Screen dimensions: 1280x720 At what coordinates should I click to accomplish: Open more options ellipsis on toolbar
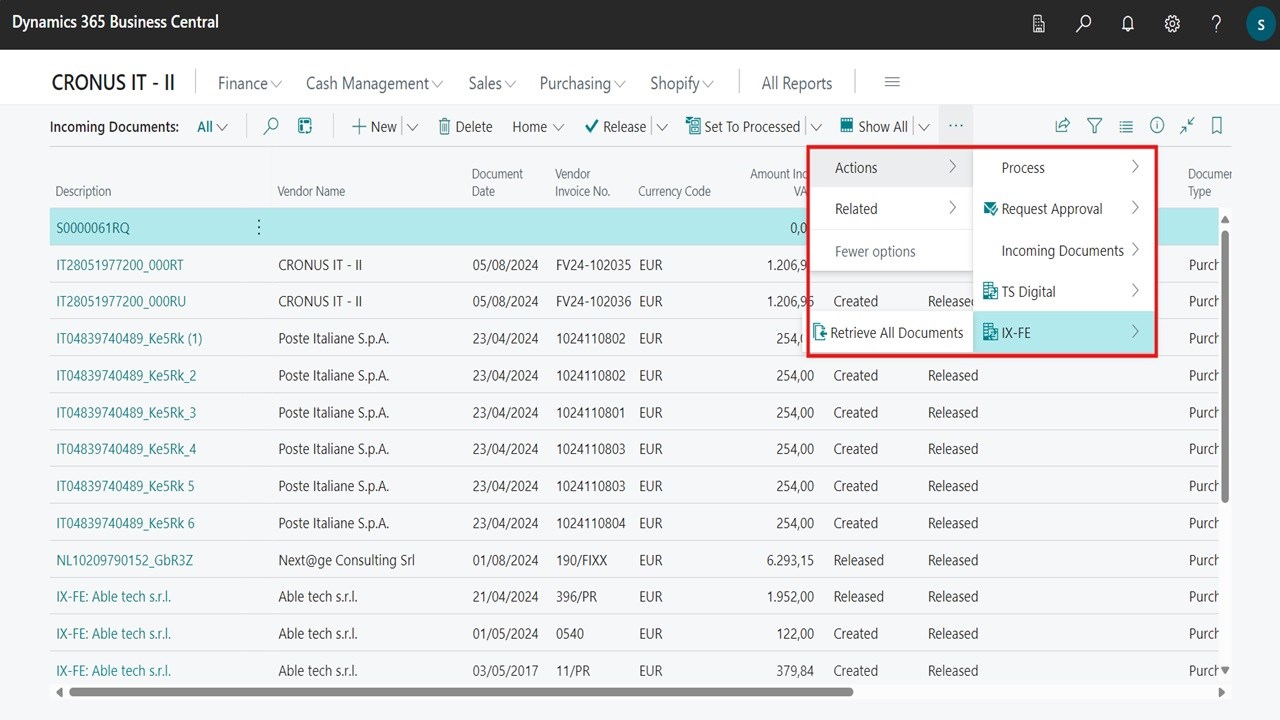956,126
